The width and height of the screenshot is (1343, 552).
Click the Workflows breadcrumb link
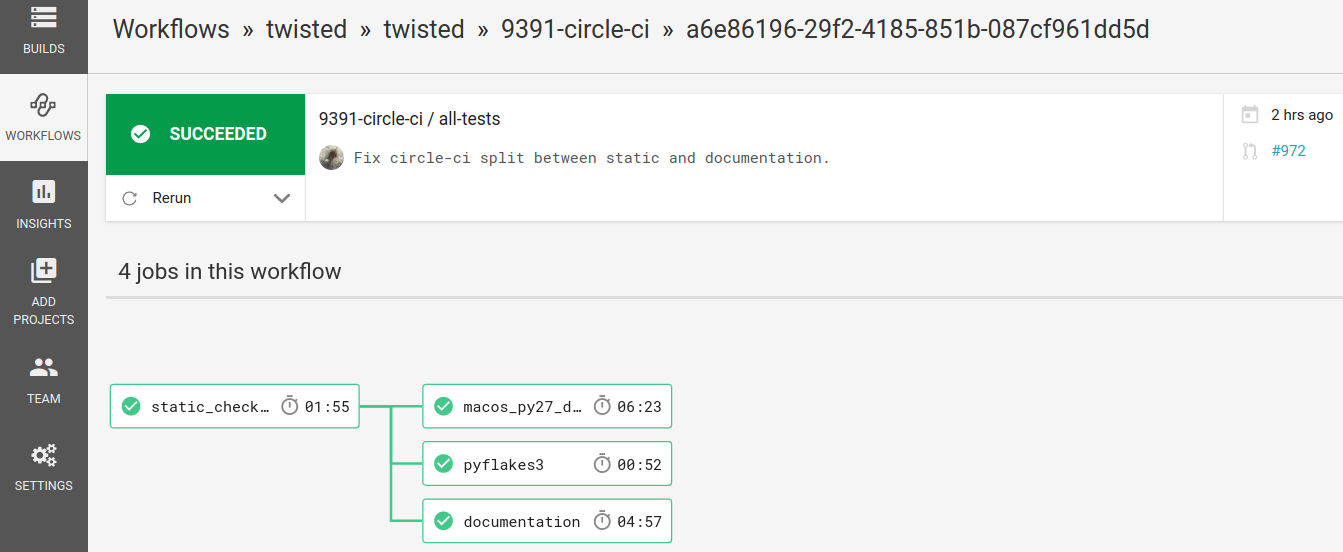coord(171,30)
